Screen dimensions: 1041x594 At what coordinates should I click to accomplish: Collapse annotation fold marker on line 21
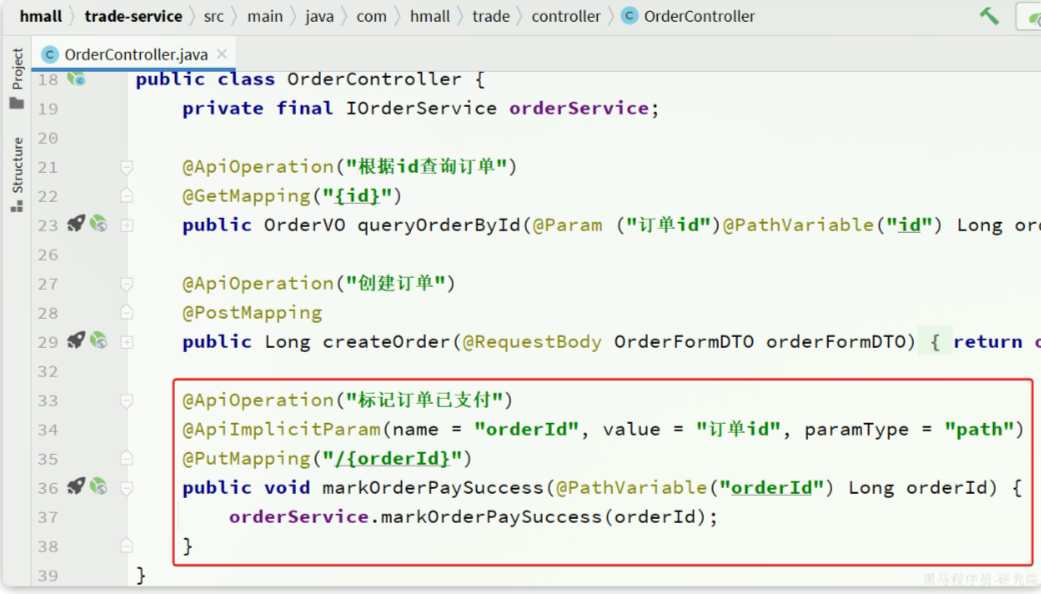pyautogui.click(x=127, y=167)
